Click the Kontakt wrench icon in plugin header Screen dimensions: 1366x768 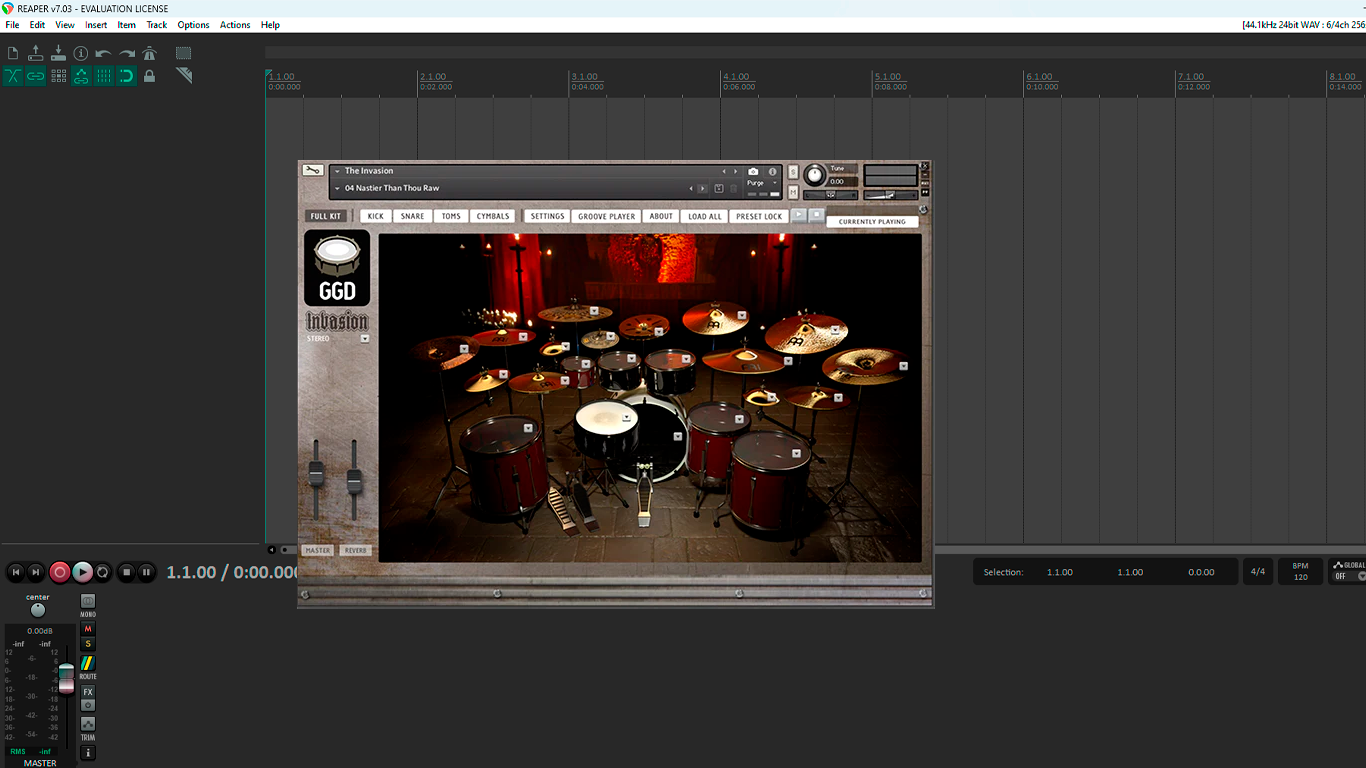313,170
